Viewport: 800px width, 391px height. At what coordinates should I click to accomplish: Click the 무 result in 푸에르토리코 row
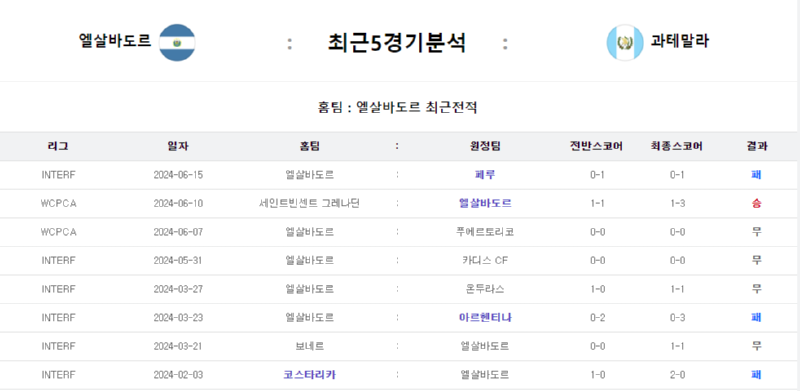point(756,232)
